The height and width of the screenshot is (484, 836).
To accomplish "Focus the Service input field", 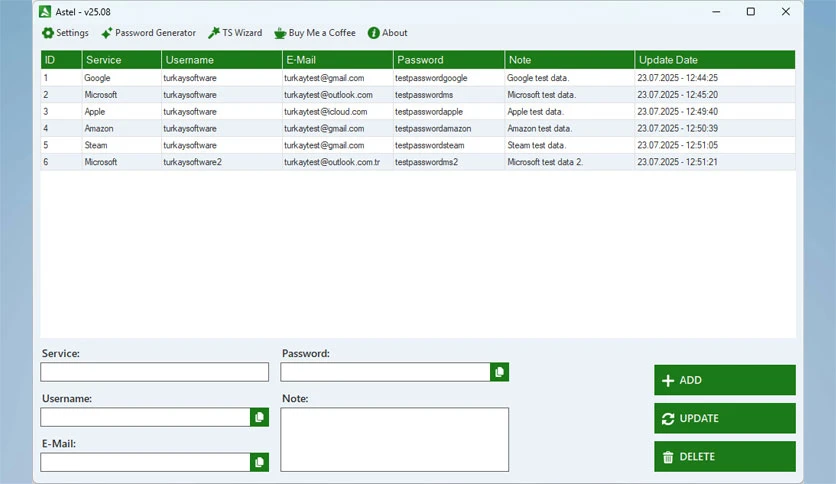I will pos(155,372).
